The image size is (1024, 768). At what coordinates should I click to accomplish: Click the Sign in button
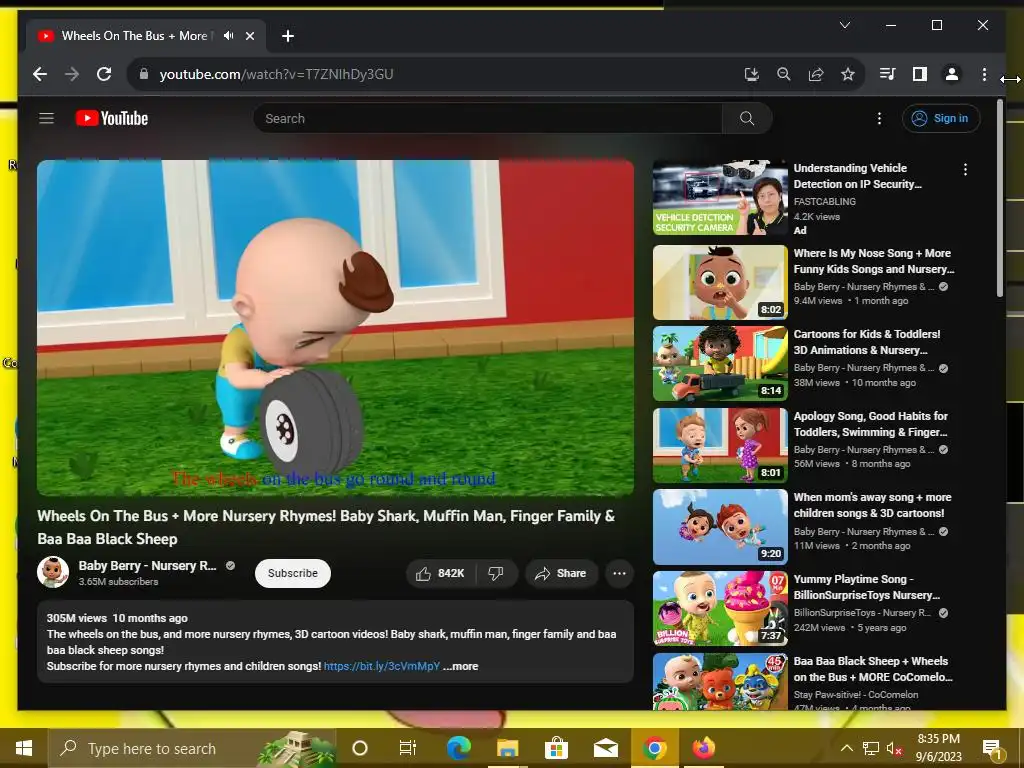pyautogui.click(x=941, y=118)
